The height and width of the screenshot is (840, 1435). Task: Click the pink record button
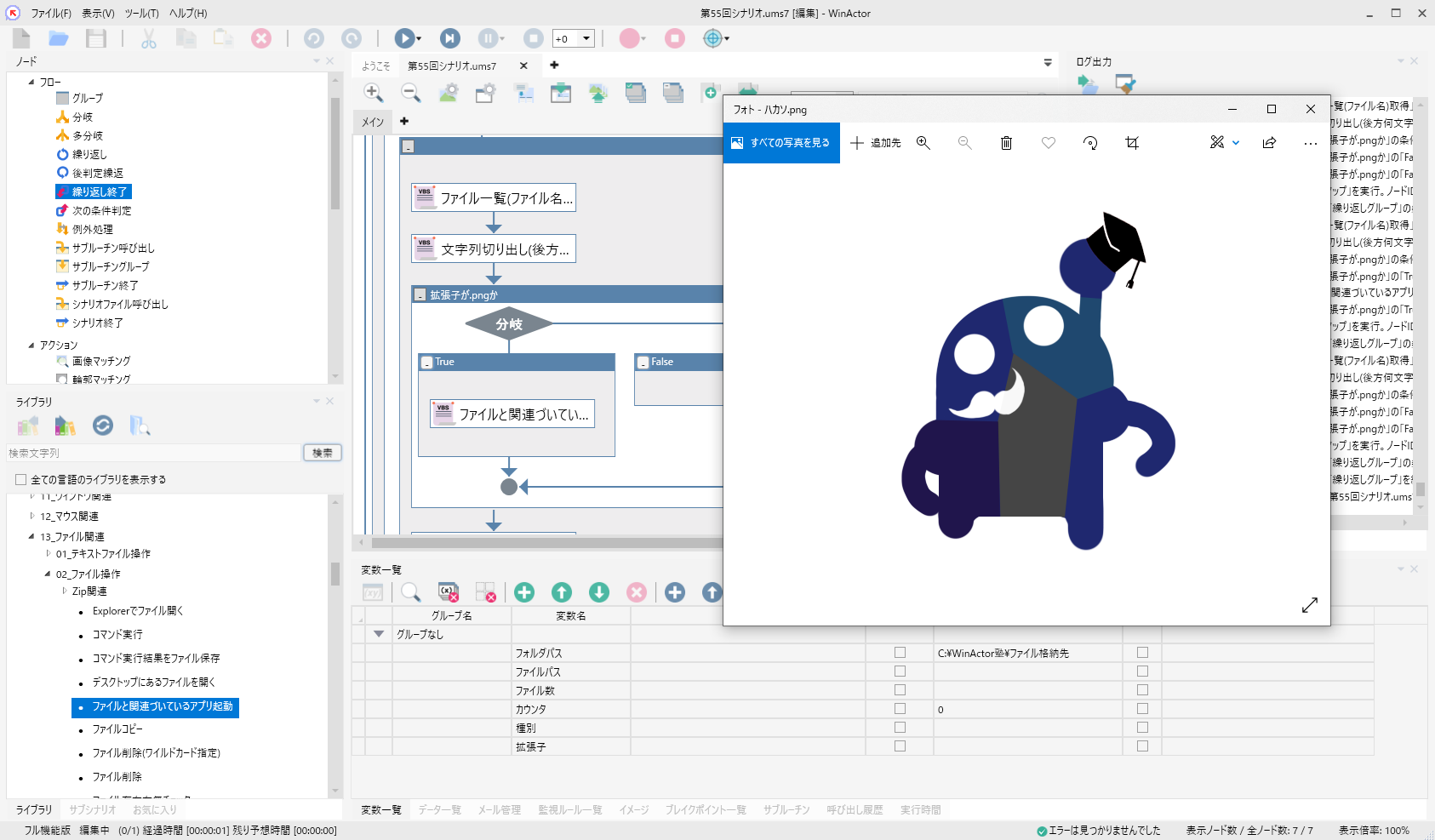(630, 38)
